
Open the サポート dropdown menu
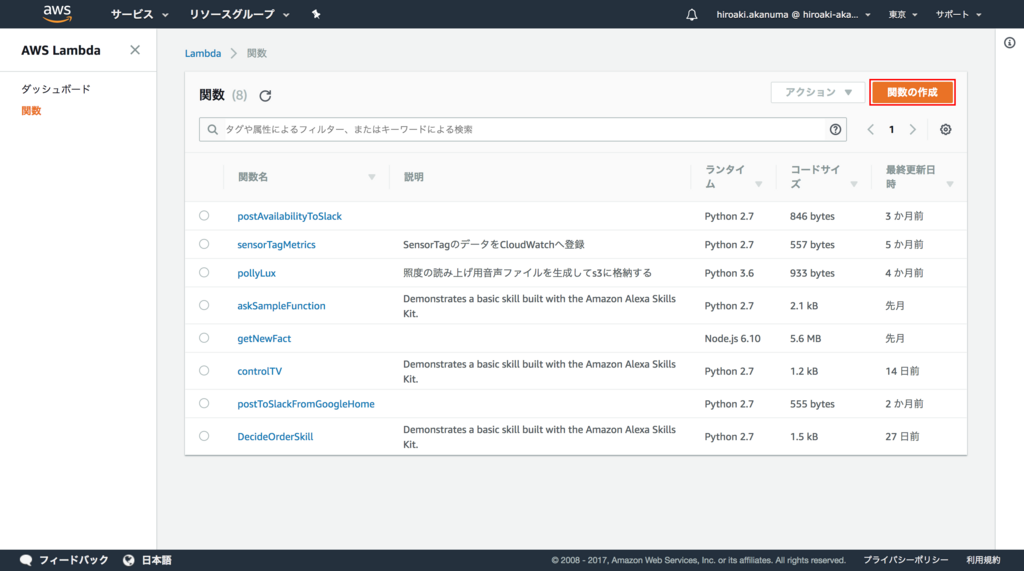point(958,14)
